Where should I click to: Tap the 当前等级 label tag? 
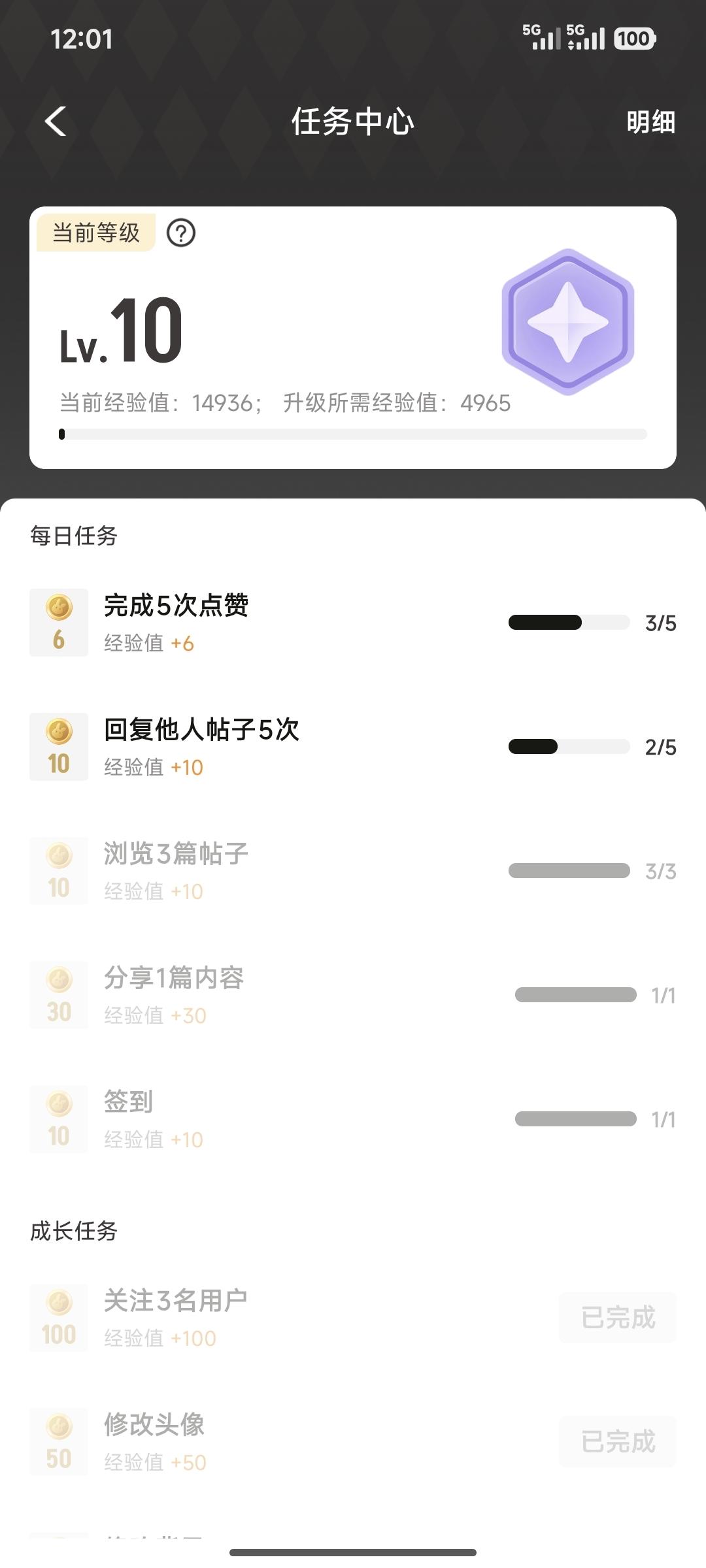click(x=96, y=233)
